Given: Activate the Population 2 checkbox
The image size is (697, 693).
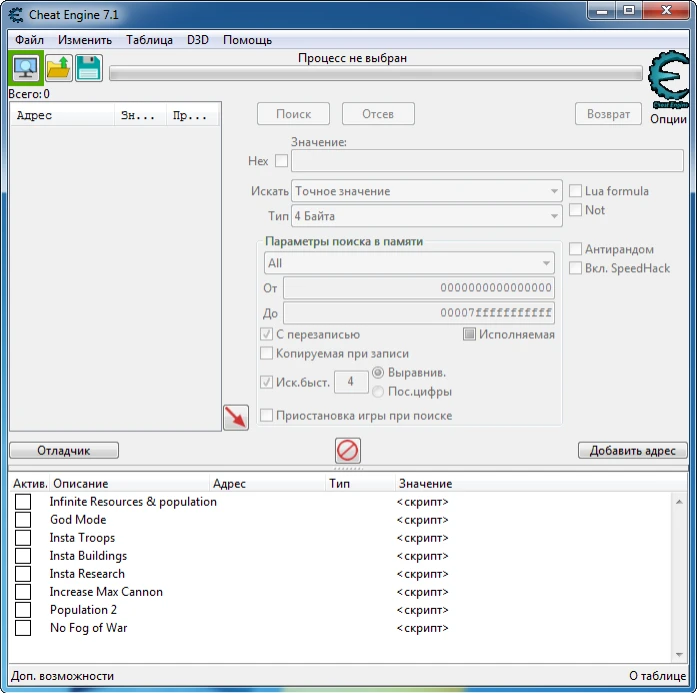Looking at the screenshot, I should [x=23, y=610].
